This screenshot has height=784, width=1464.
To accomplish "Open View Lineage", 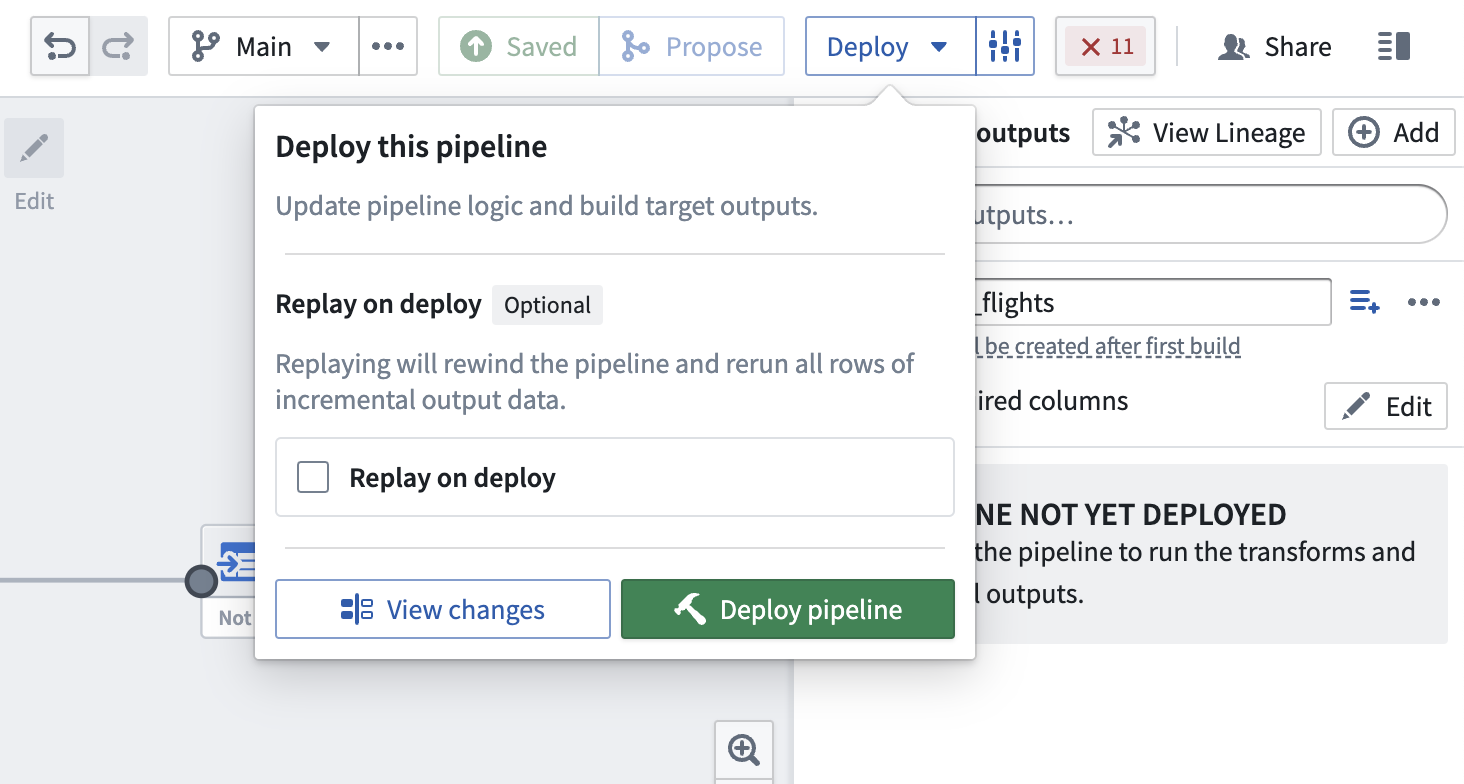I will click(1207, 132).
